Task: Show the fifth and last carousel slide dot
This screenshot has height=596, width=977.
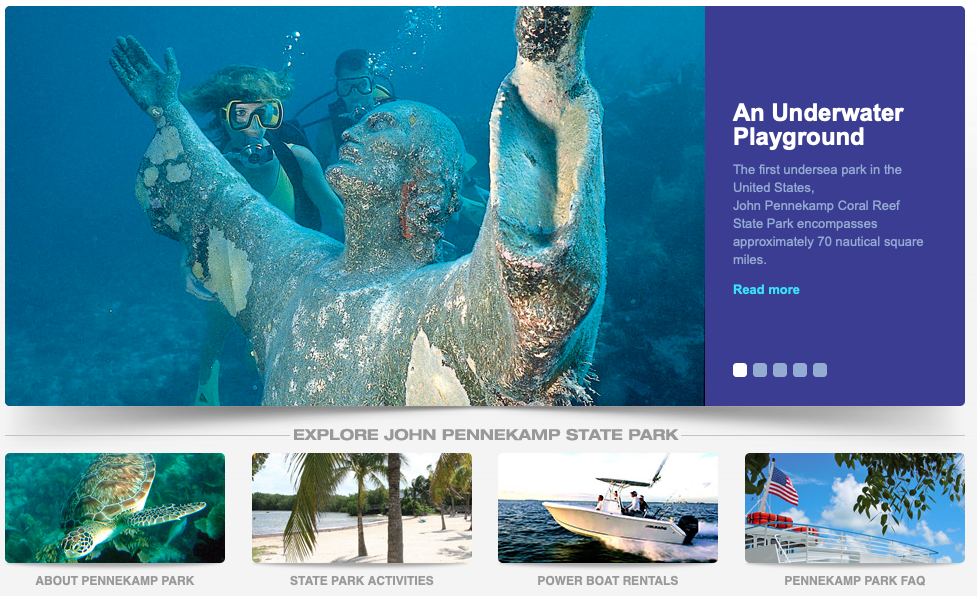Action: [820, 370]
